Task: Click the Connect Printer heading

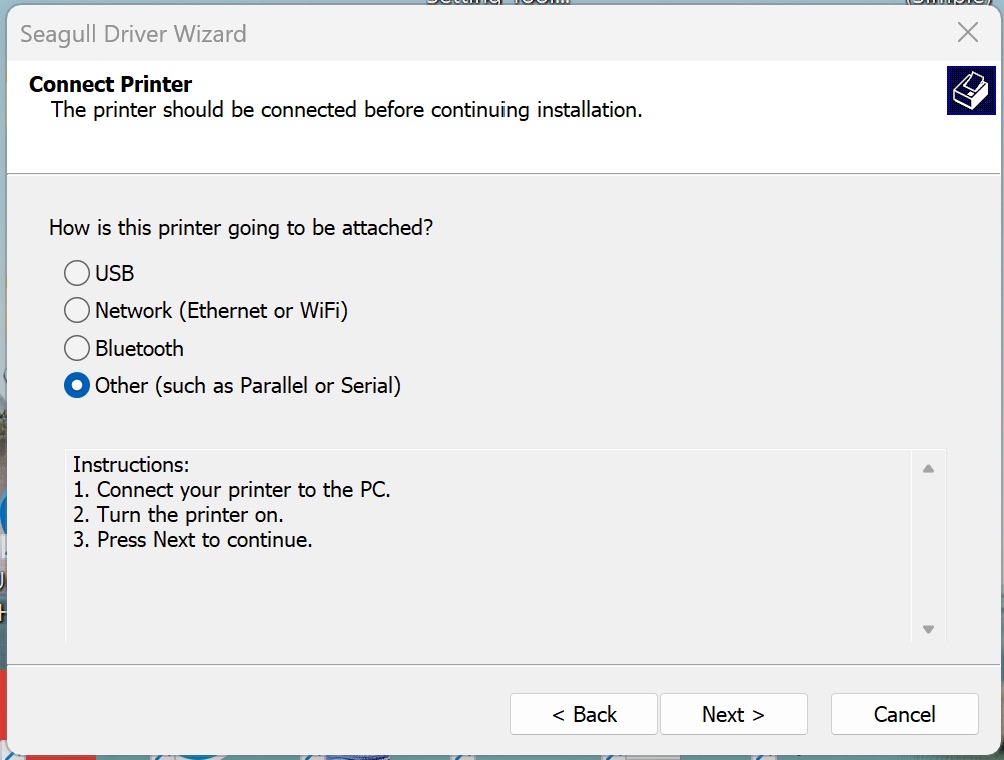Action: (x=110, y=84)
